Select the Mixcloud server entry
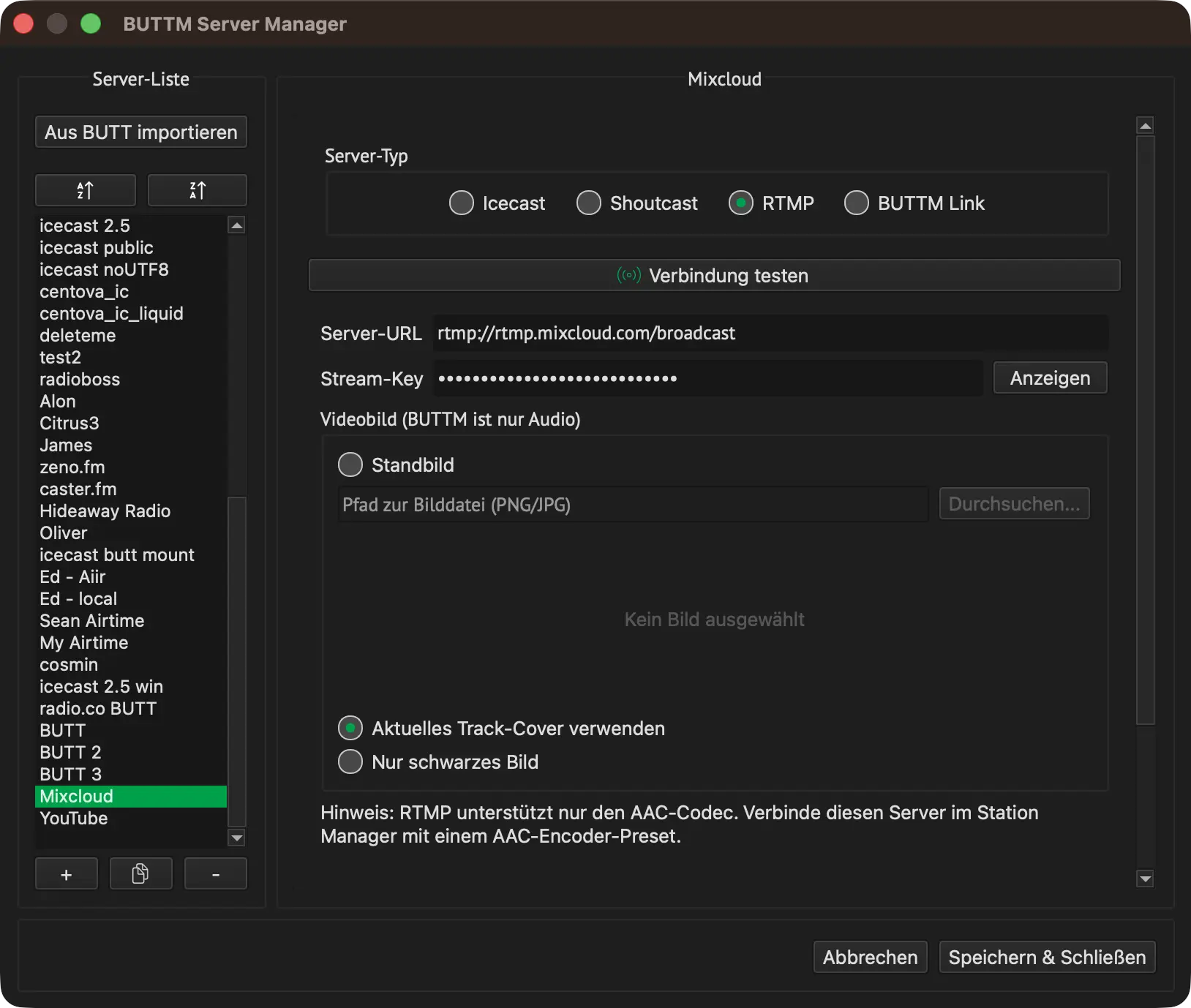Viewport: 1191px width, 1008px height. click(x=131, y=797)
